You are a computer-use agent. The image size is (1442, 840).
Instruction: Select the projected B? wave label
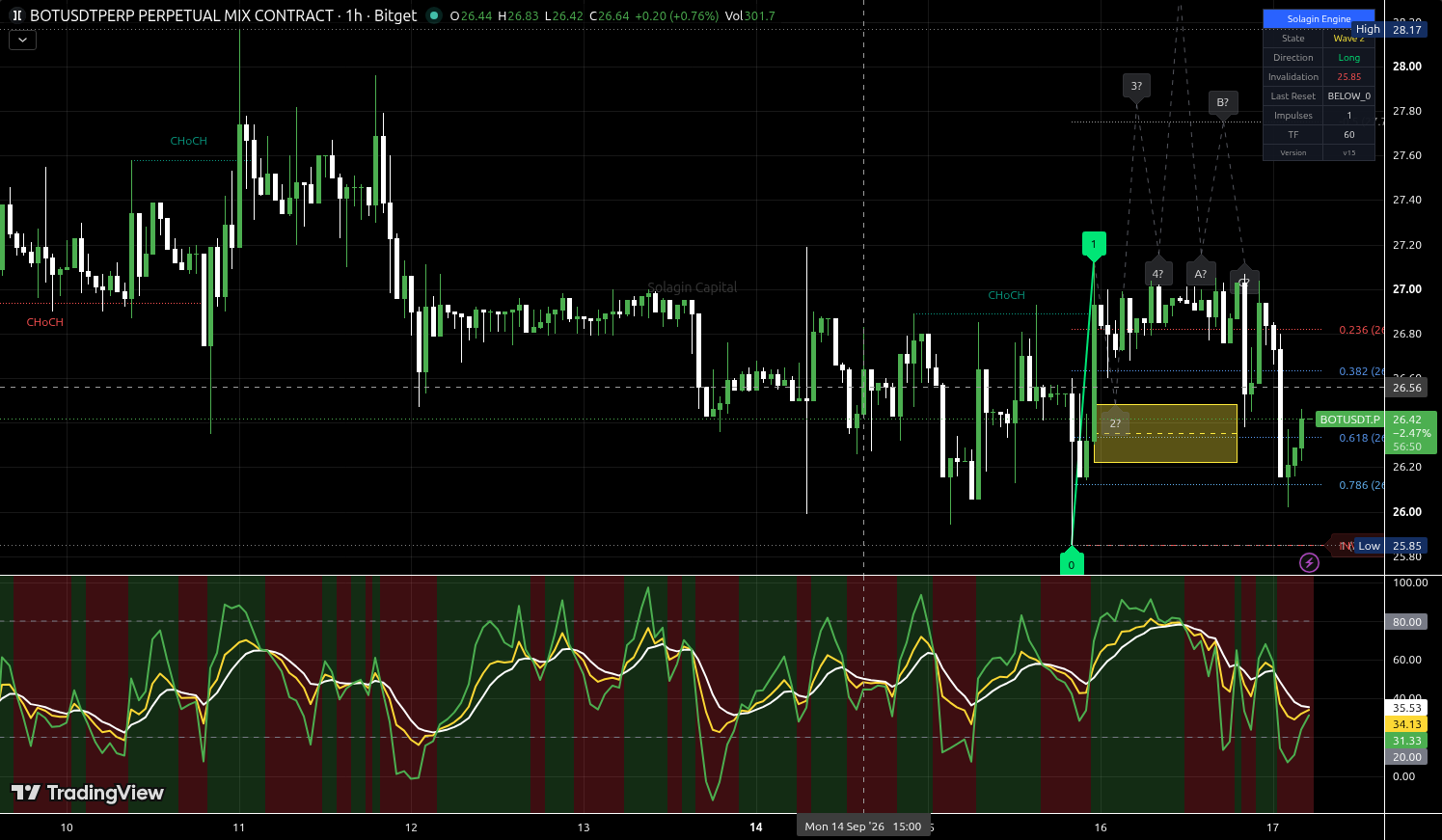point(1222,103)
